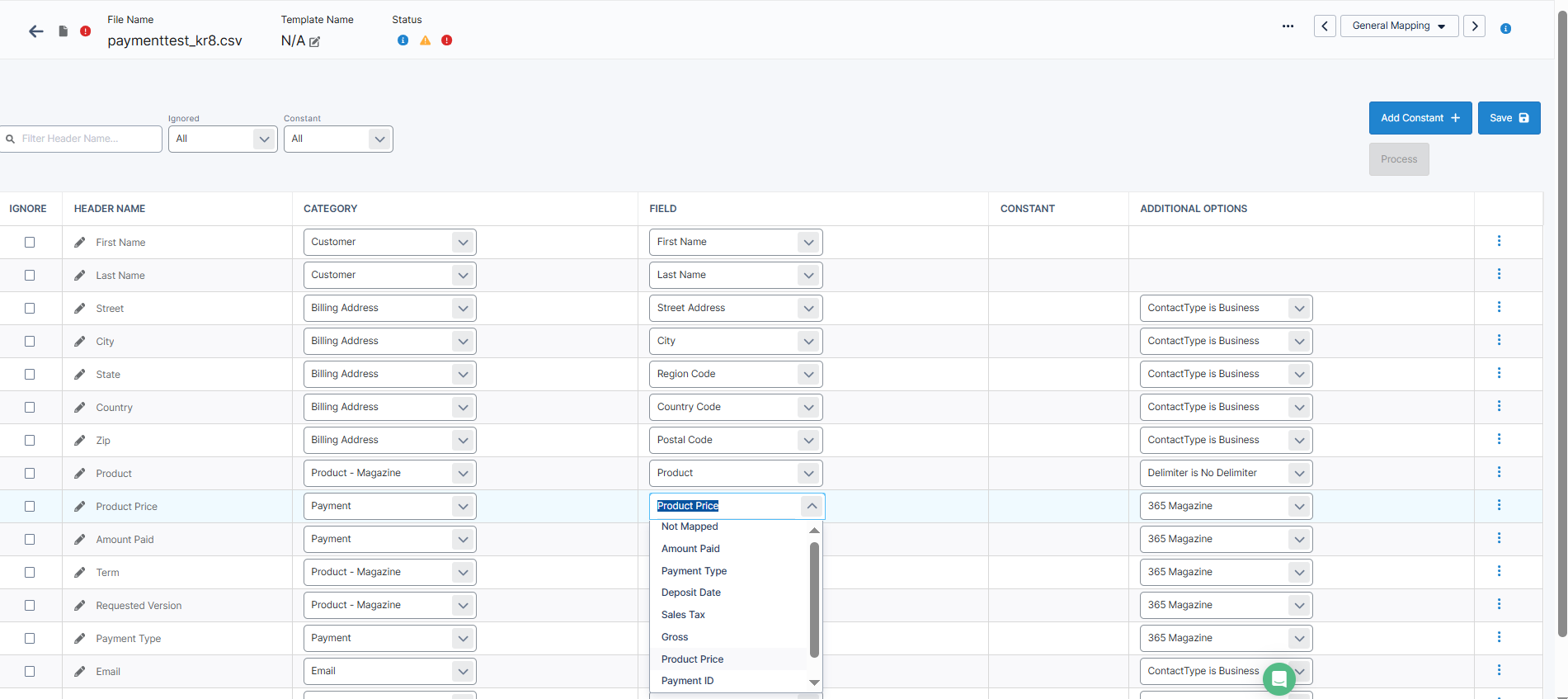Click the green chat widget icon
This screenshot has height=699, width=1568.
1278,679
